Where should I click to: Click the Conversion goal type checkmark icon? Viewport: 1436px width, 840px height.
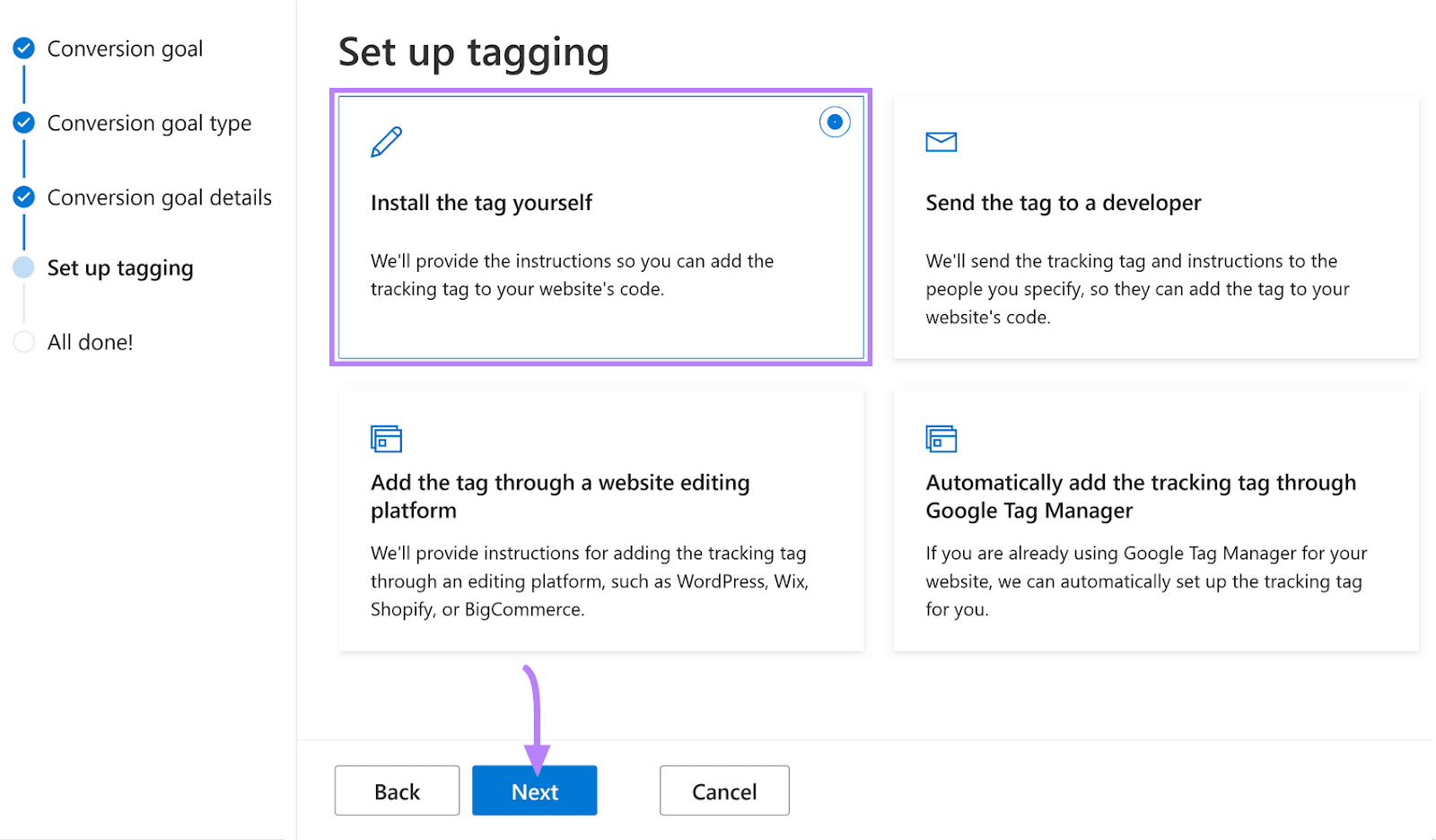(x=24, y=123)
